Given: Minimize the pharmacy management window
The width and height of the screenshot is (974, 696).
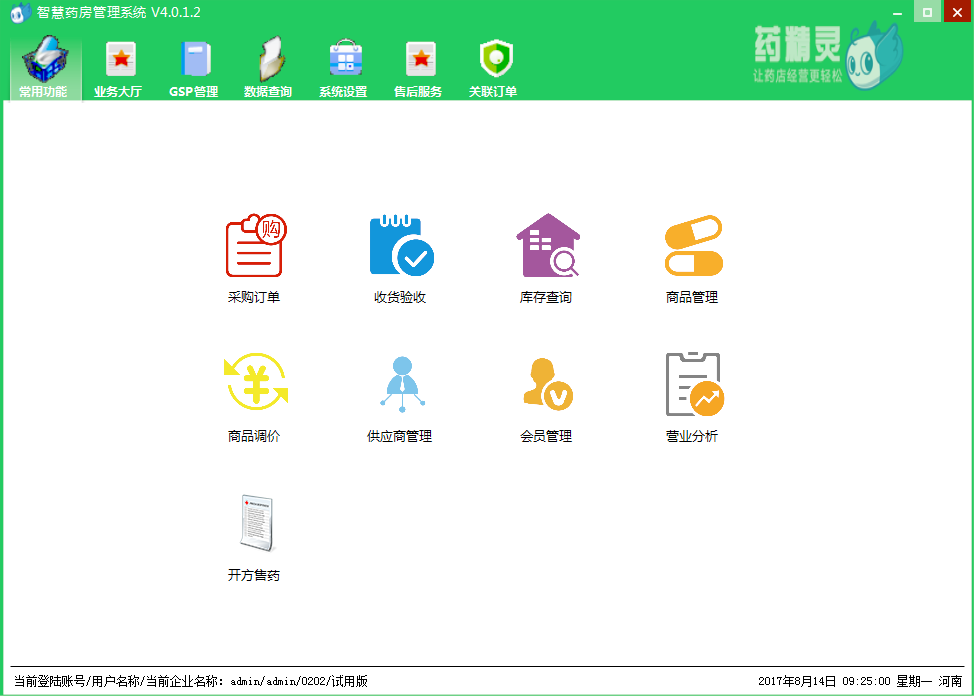Looking at the screenshot, I should pyautogui.click(x=897, y=12).
